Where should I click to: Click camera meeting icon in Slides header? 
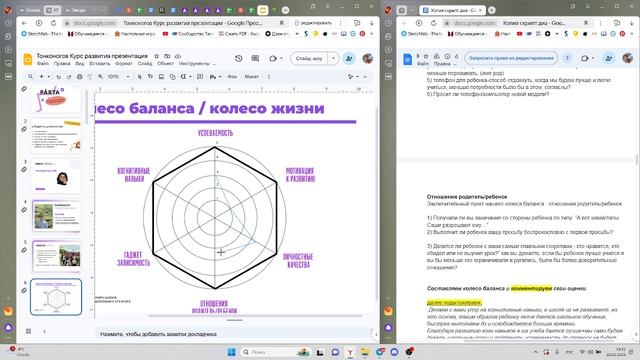pyautogui.click(x=273, y=58)
